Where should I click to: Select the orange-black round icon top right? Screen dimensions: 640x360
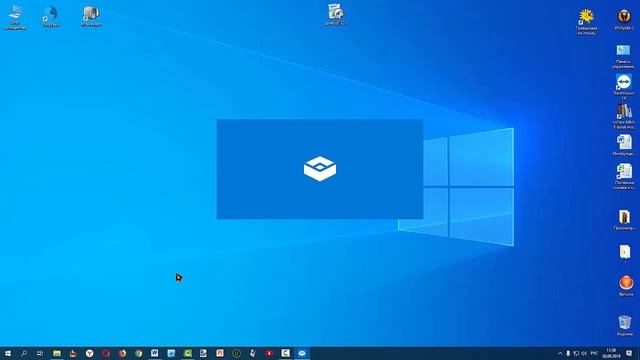click(x=624, y=20)
